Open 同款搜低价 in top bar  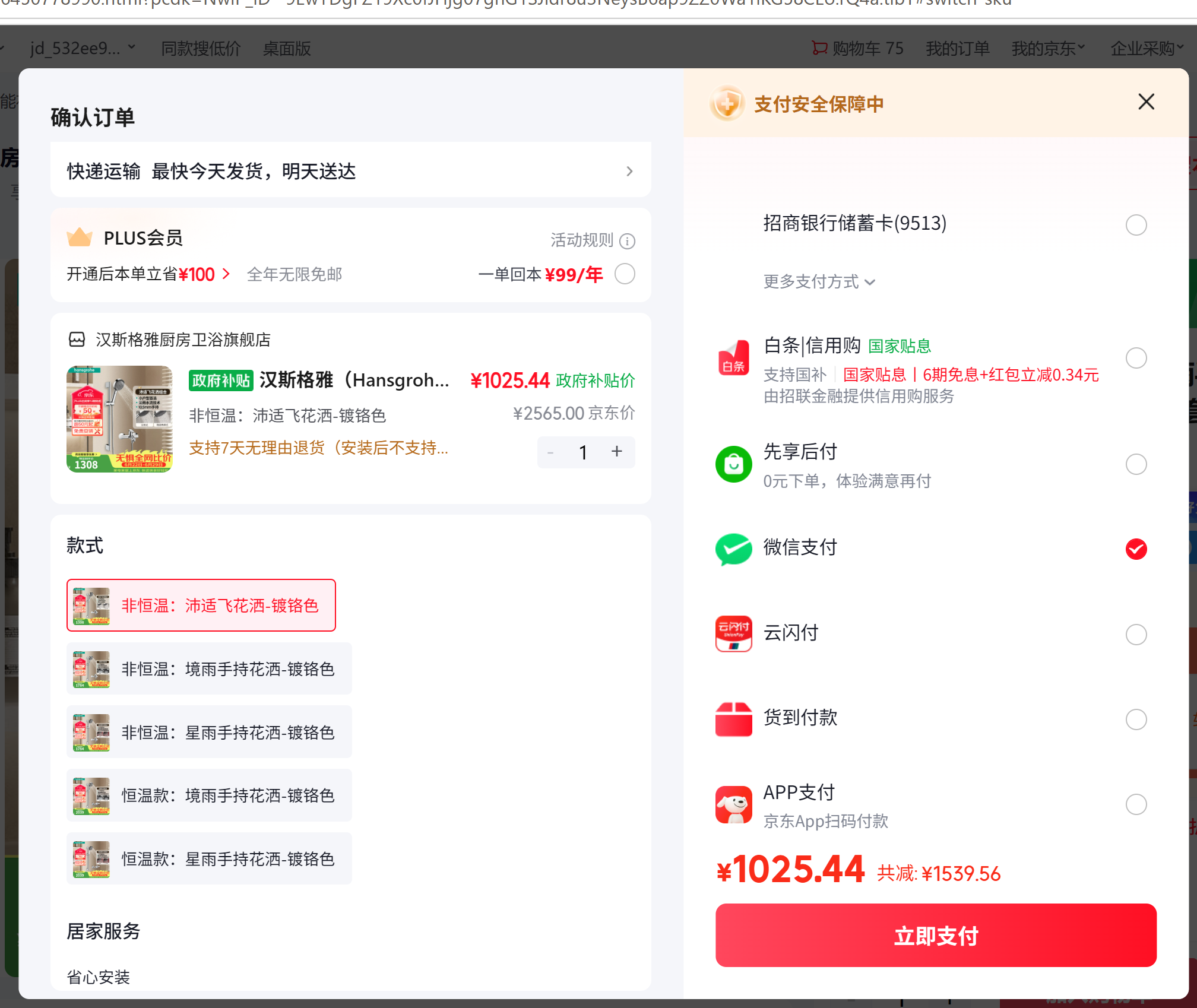(x=201, y=48)
